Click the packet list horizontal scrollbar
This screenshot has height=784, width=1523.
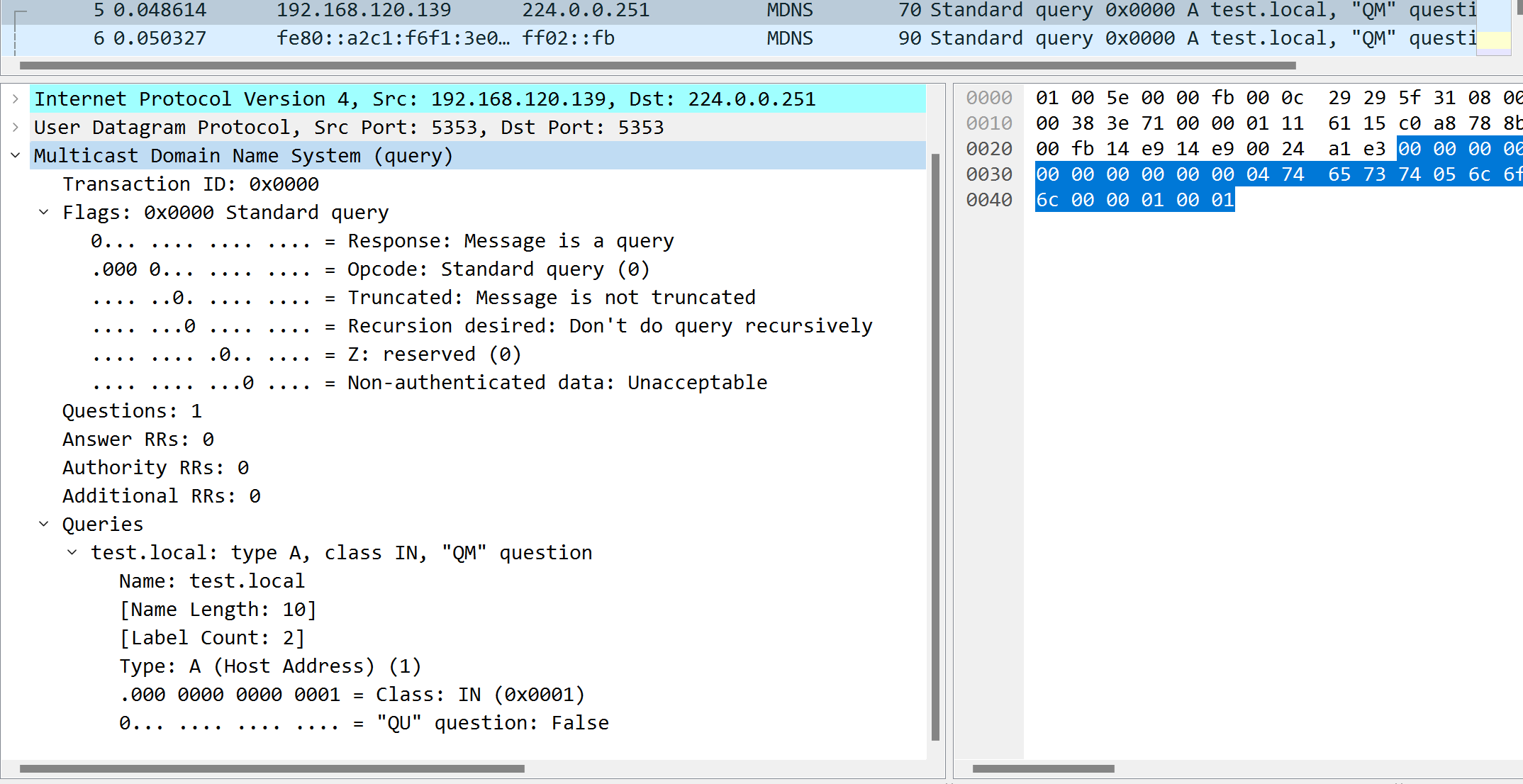(658, 65)
